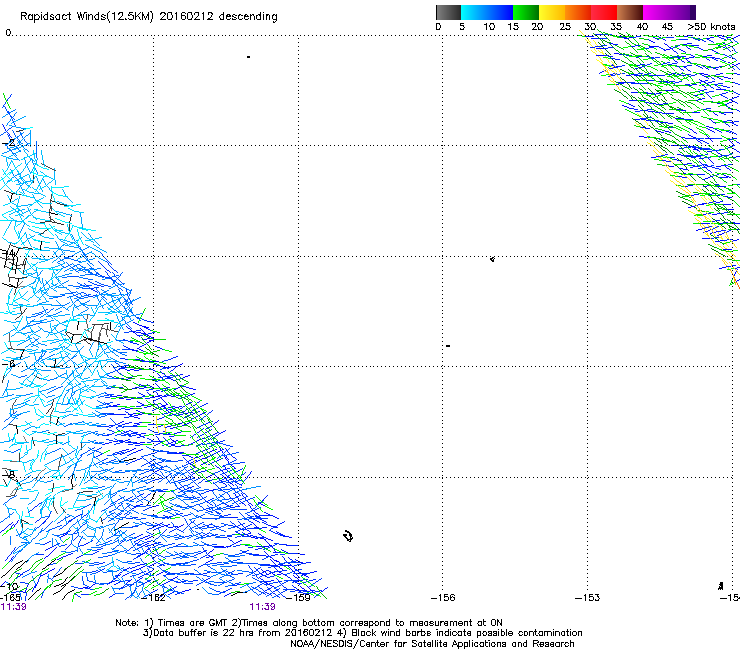This screenshot has height=650, width=740.
Task: Click the small island mark just right of -156 above -6
Action: click(448, 346)
